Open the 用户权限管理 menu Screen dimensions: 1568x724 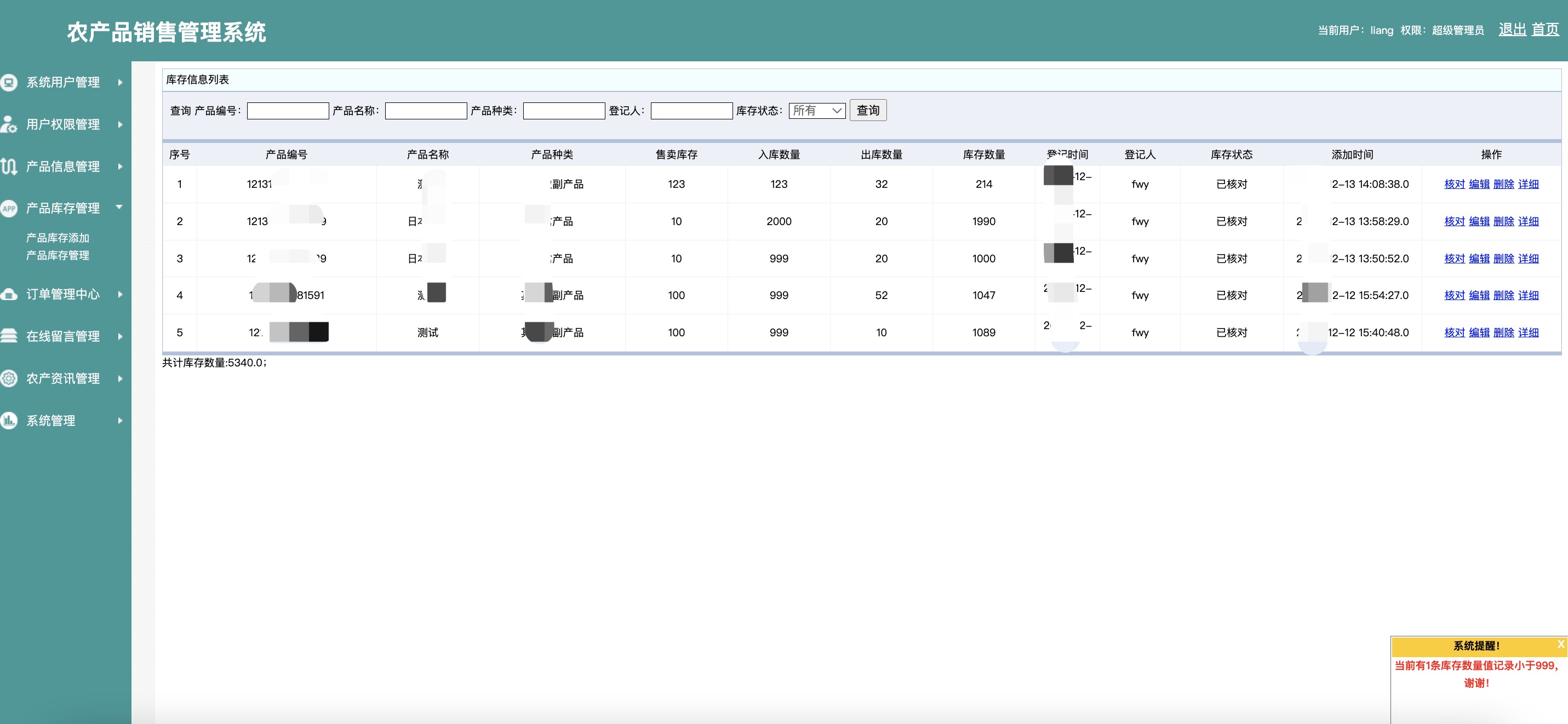(x=62, y=124)
